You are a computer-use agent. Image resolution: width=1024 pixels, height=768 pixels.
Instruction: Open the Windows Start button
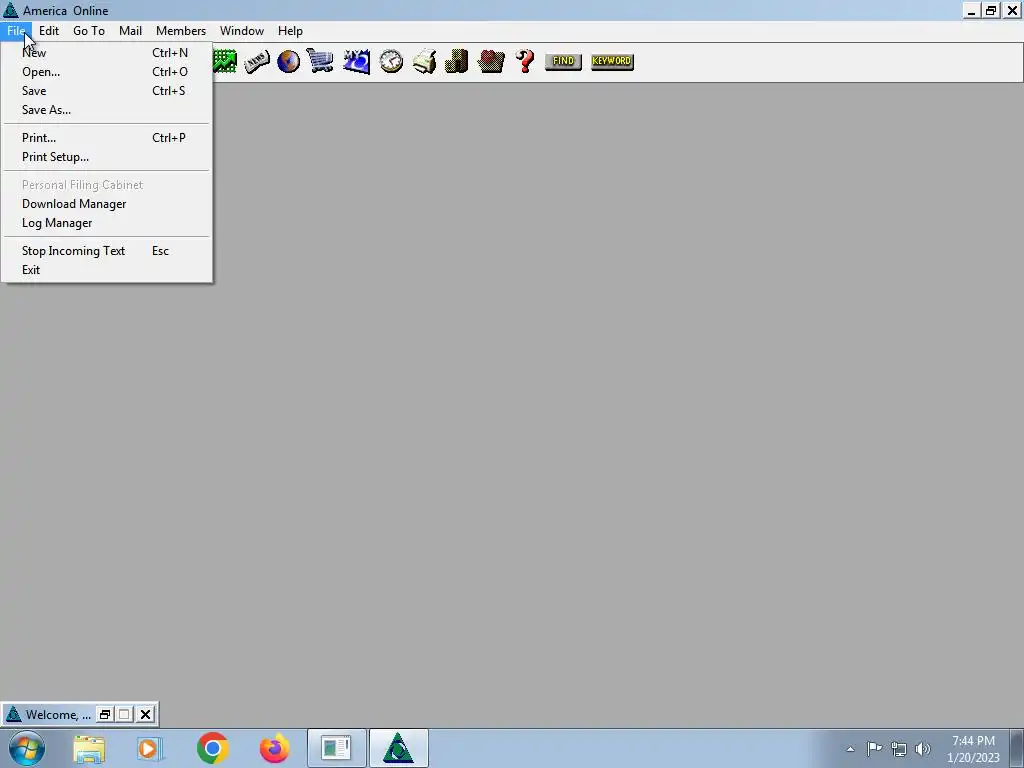(x=26, y=748)
